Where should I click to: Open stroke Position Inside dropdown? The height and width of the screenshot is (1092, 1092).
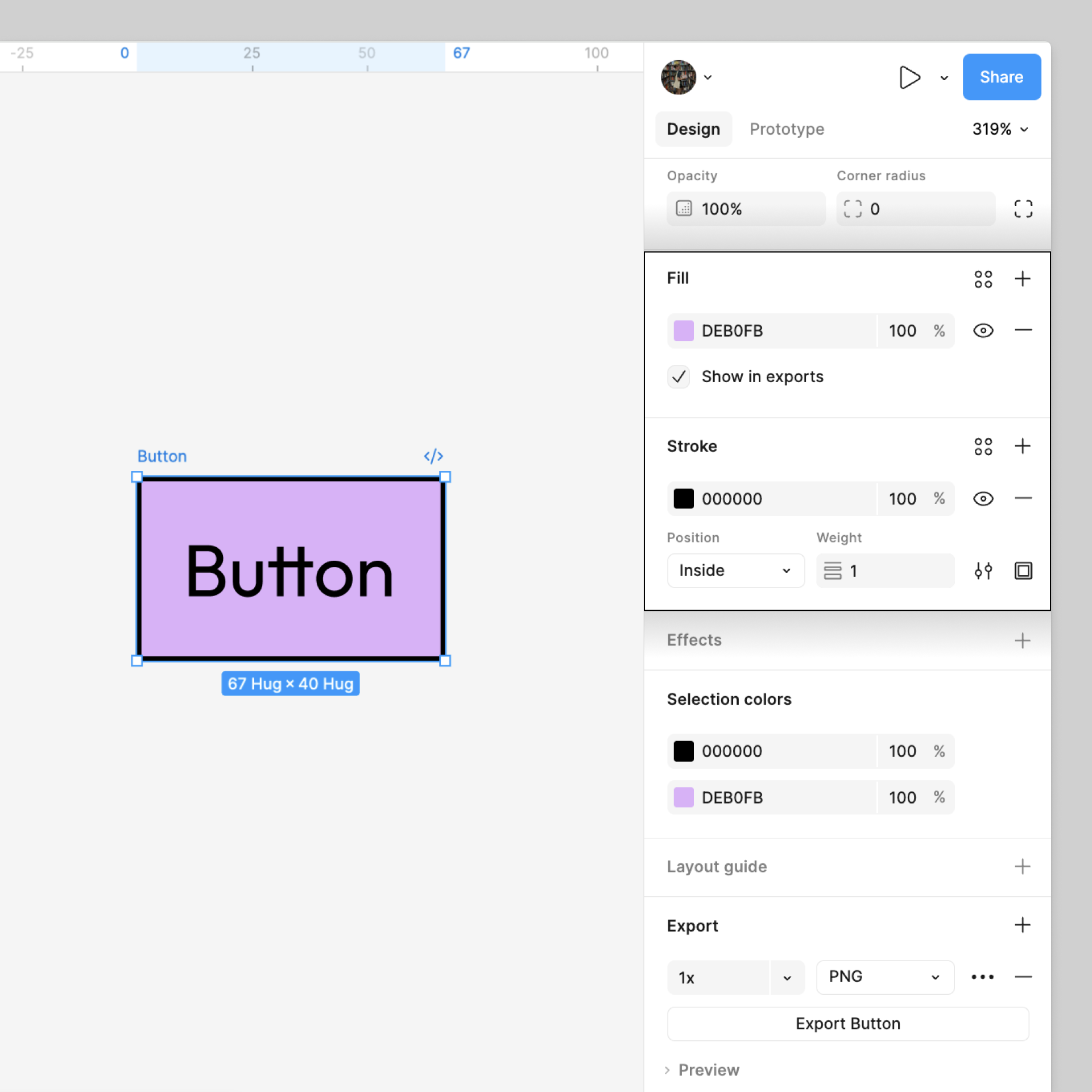coord(735,570)
